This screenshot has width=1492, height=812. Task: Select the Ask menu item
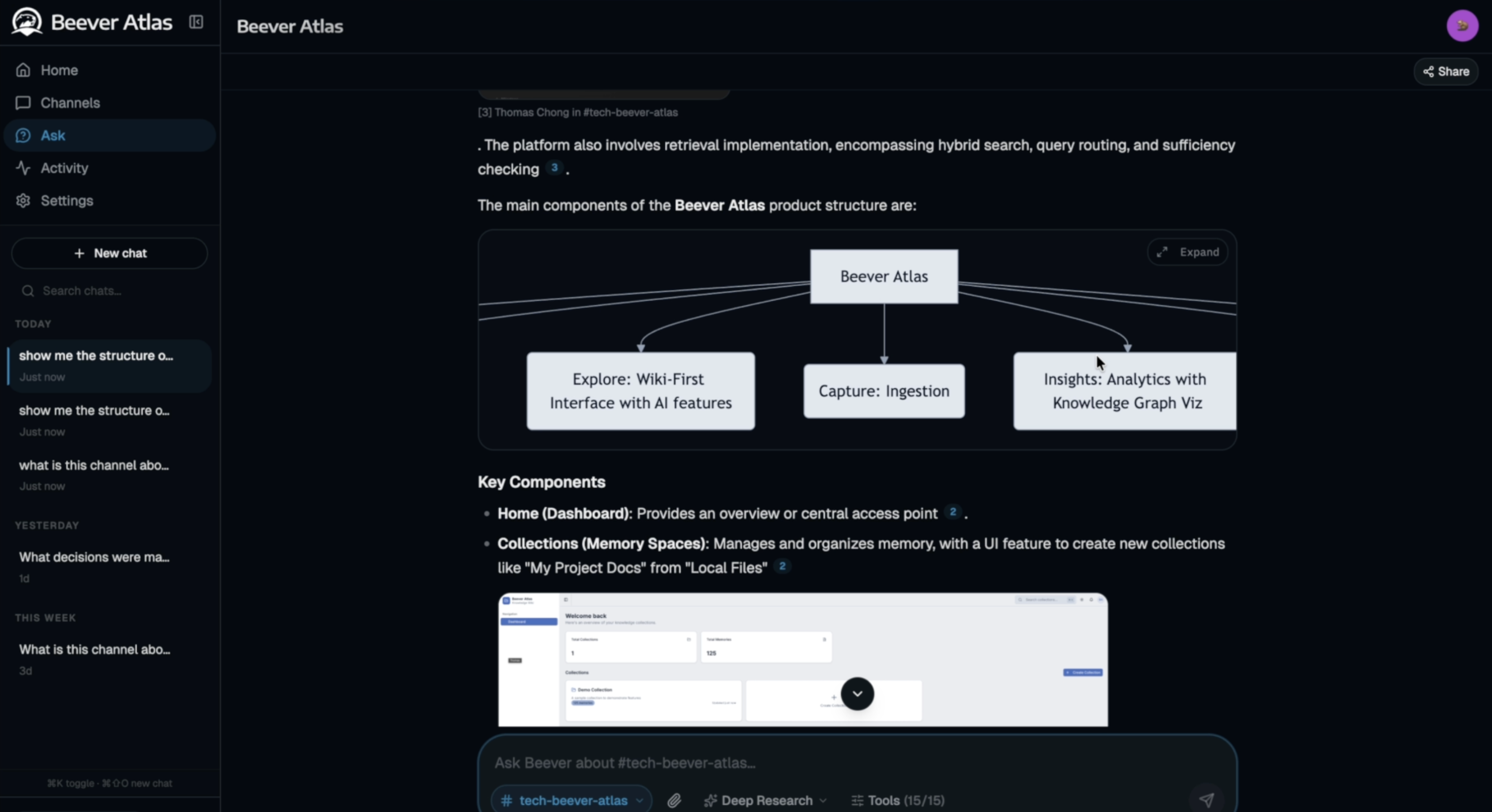110,136
